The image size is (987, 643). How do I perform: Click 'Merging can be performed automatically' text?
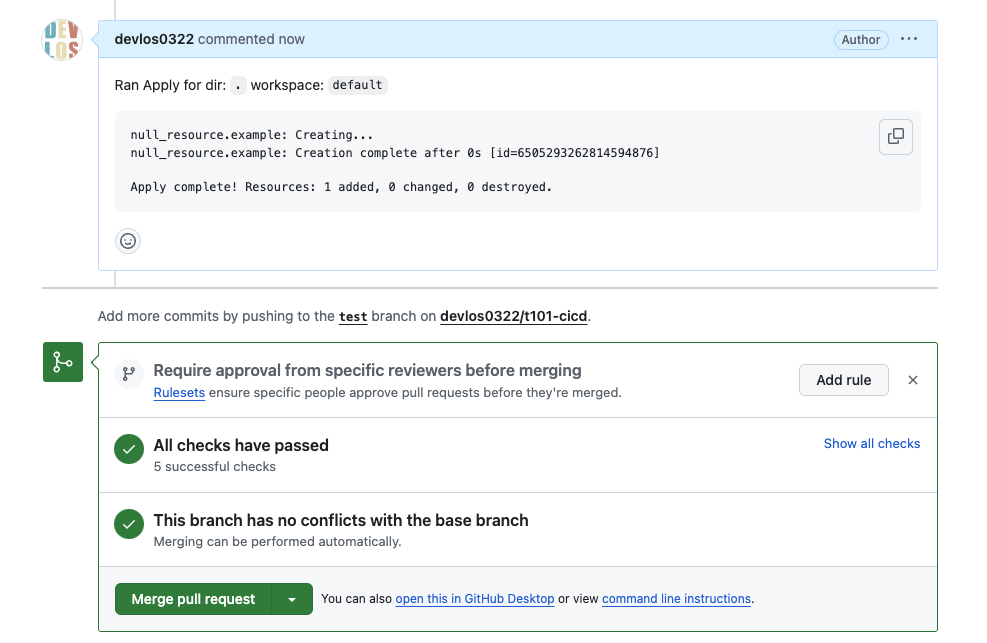278,542
